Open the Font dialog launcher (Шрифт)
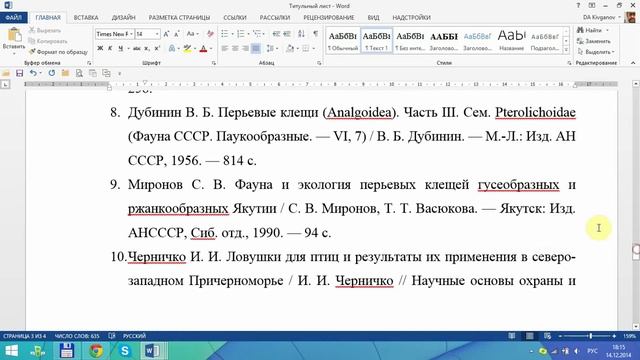Viewport: 640px width, 360px height. tap(213, 63)
